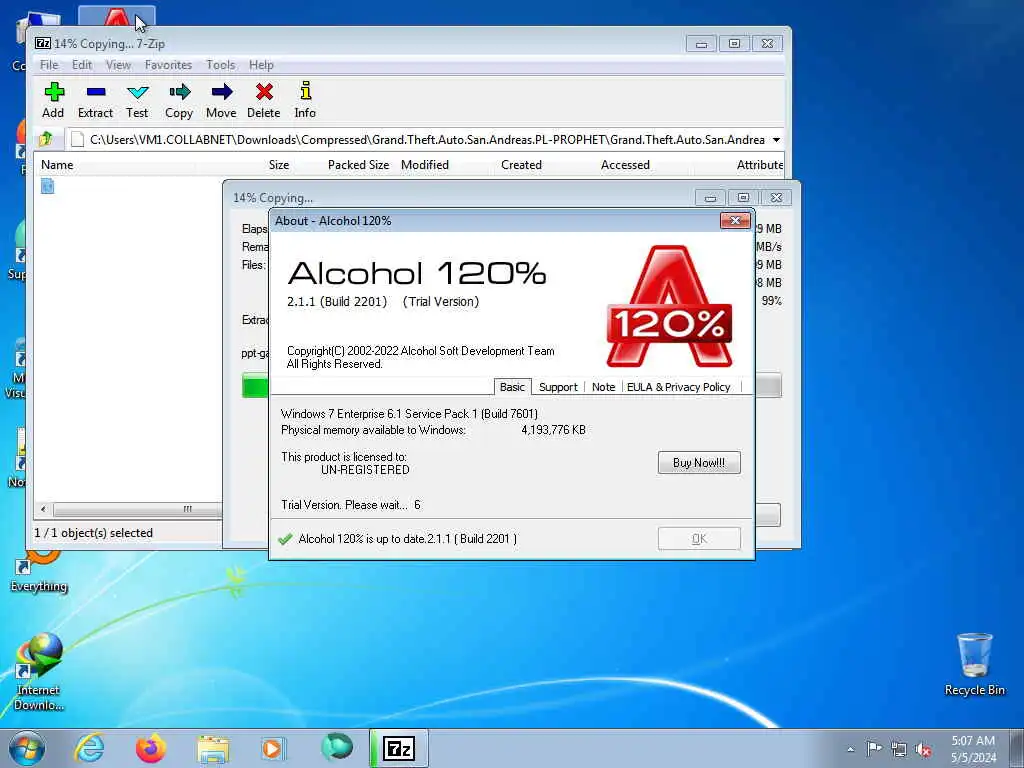Sort by Modified column header
The height and width of the screenshot is (768, 1024).
424,165
